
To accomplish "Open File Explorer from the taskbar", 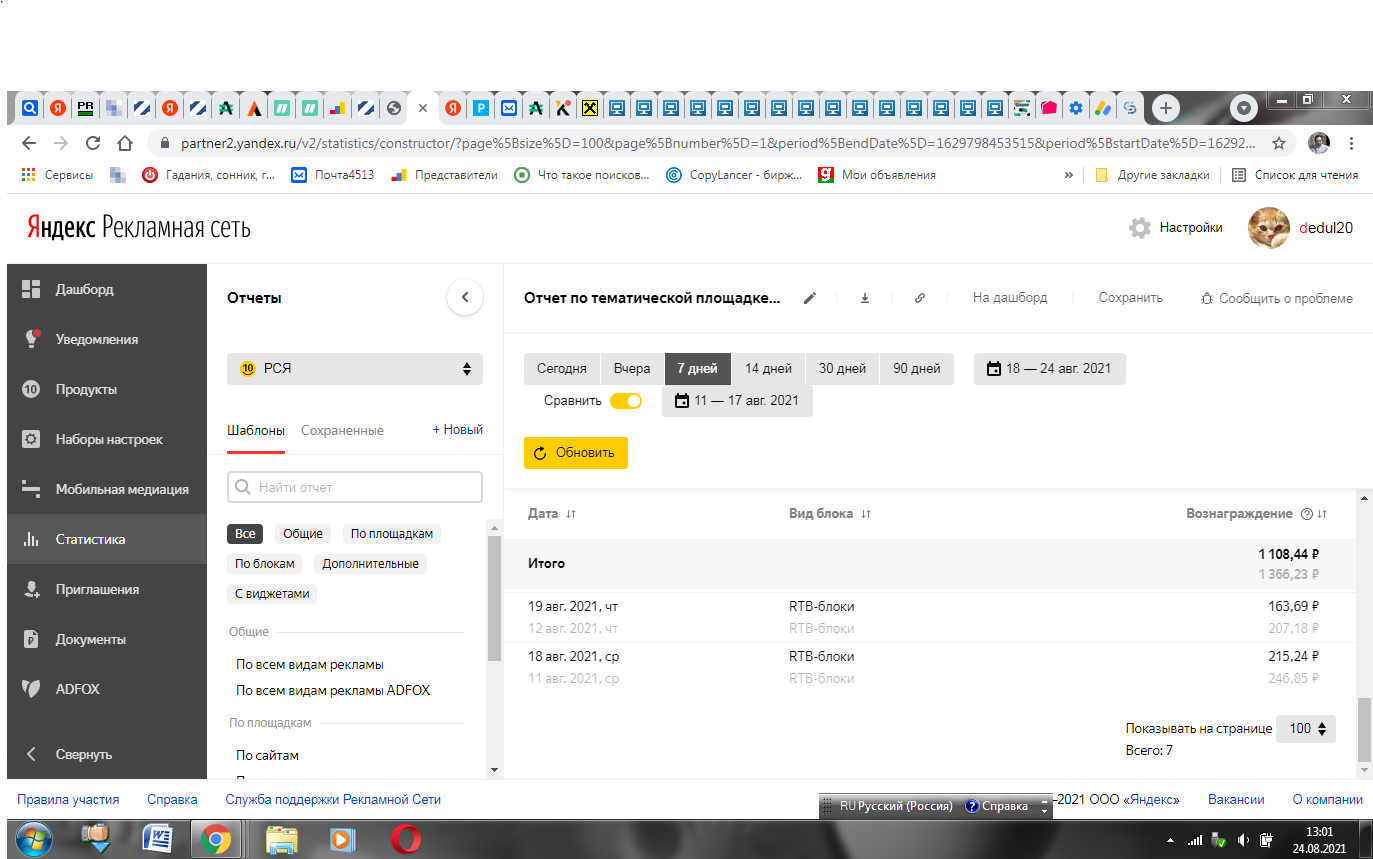I will click(282, 838).
